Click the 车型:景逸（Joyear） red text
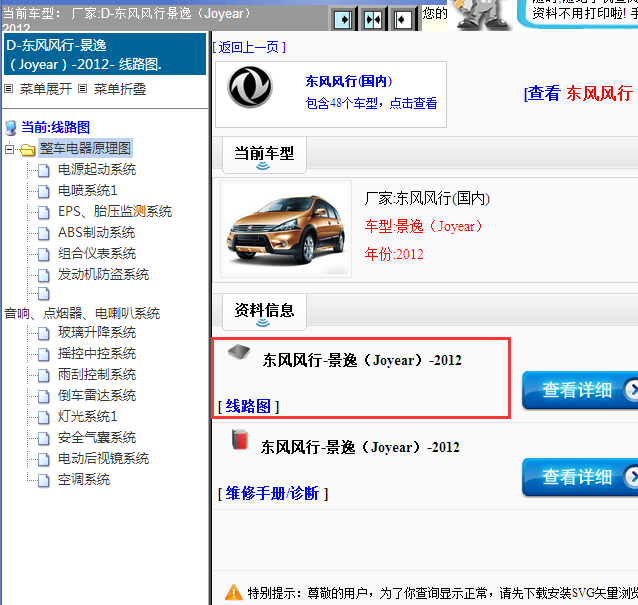 click(x=423, y=226)
